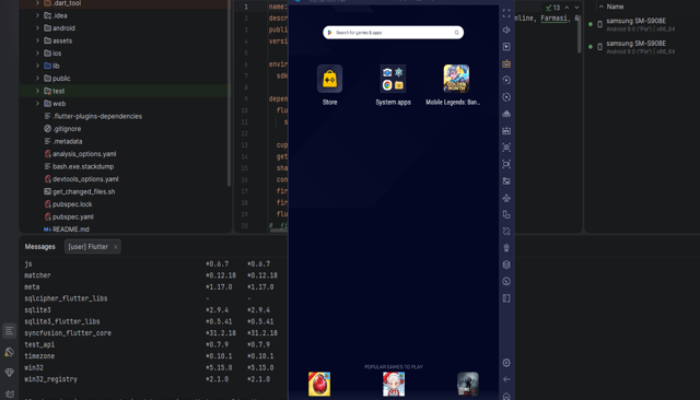The image size is (700, 400).
Task: Click the rotate screen icon in emulator sidebar
Action: (506, 231)
